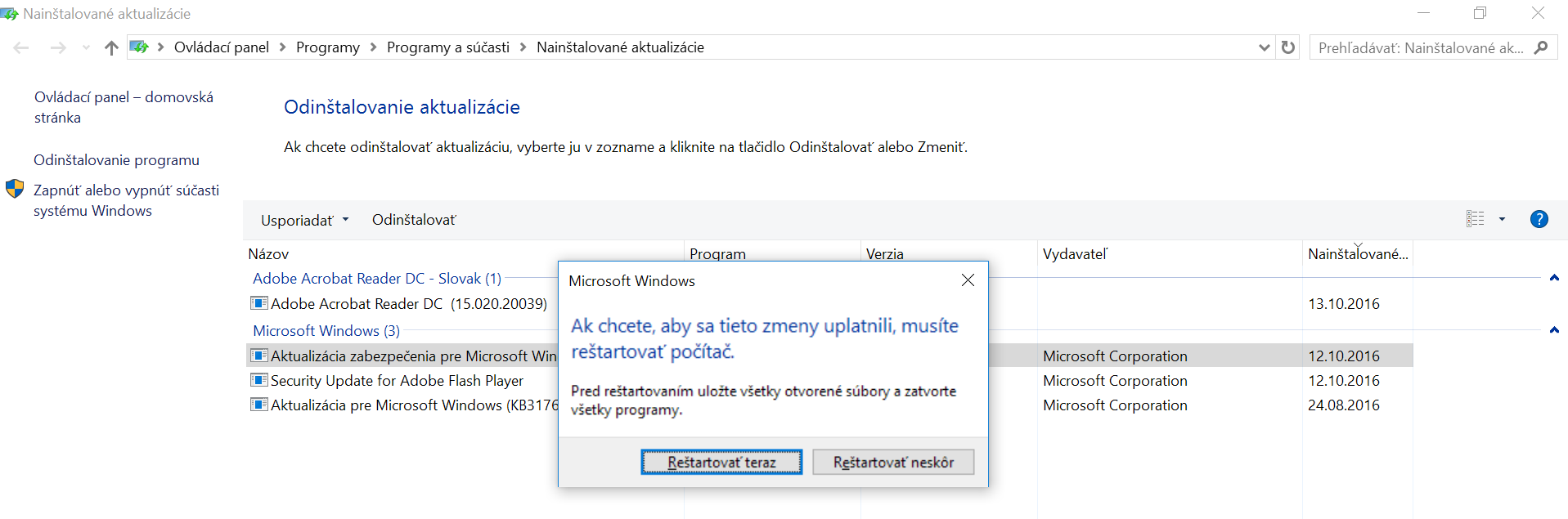Screen dimensions: 1568x519
Task: Expand chevron after Programy a súčasti
Action: pos(523,47)
